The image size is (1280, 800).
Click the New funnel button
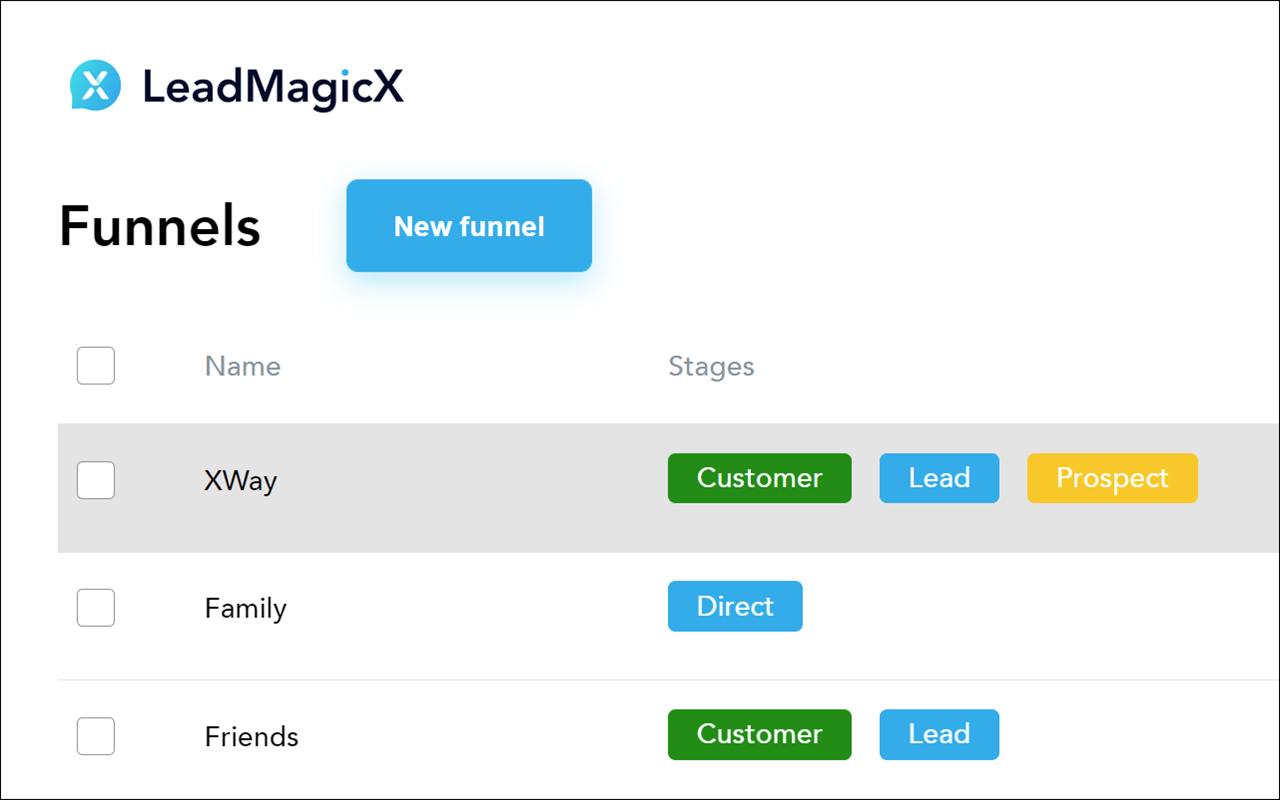click(468, 226)
